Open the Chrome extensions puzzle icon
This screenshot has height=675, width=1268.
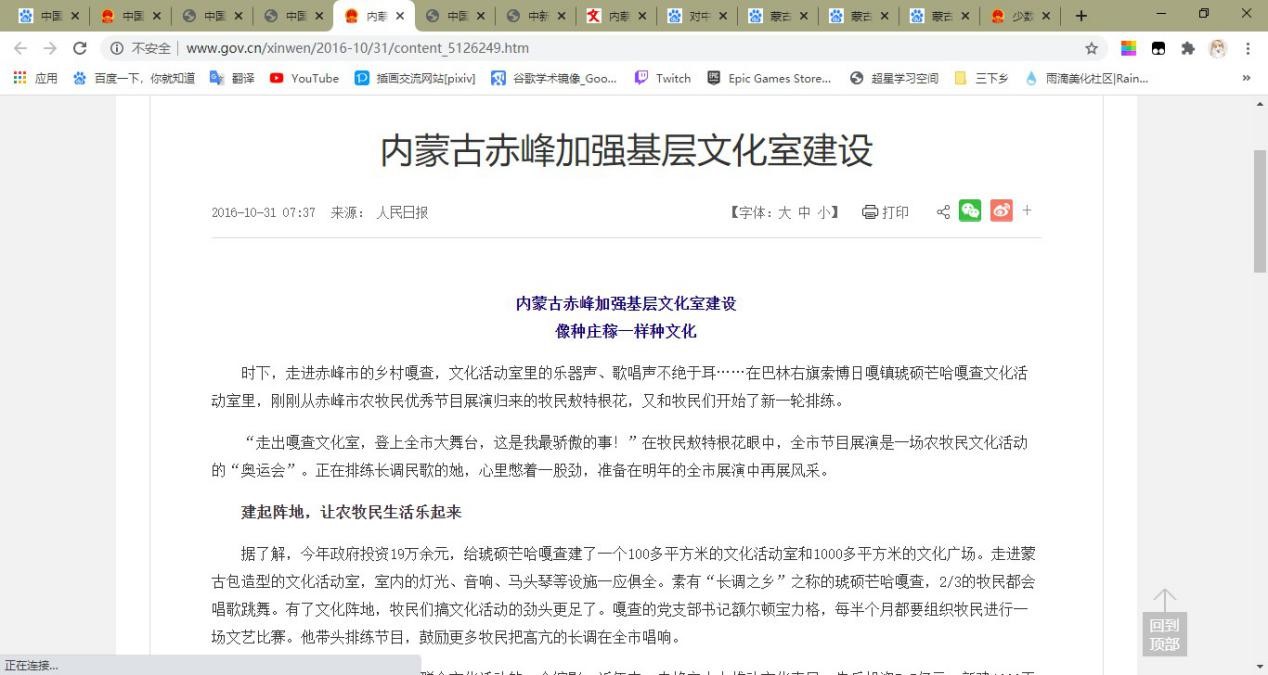tap(1187, 48)
